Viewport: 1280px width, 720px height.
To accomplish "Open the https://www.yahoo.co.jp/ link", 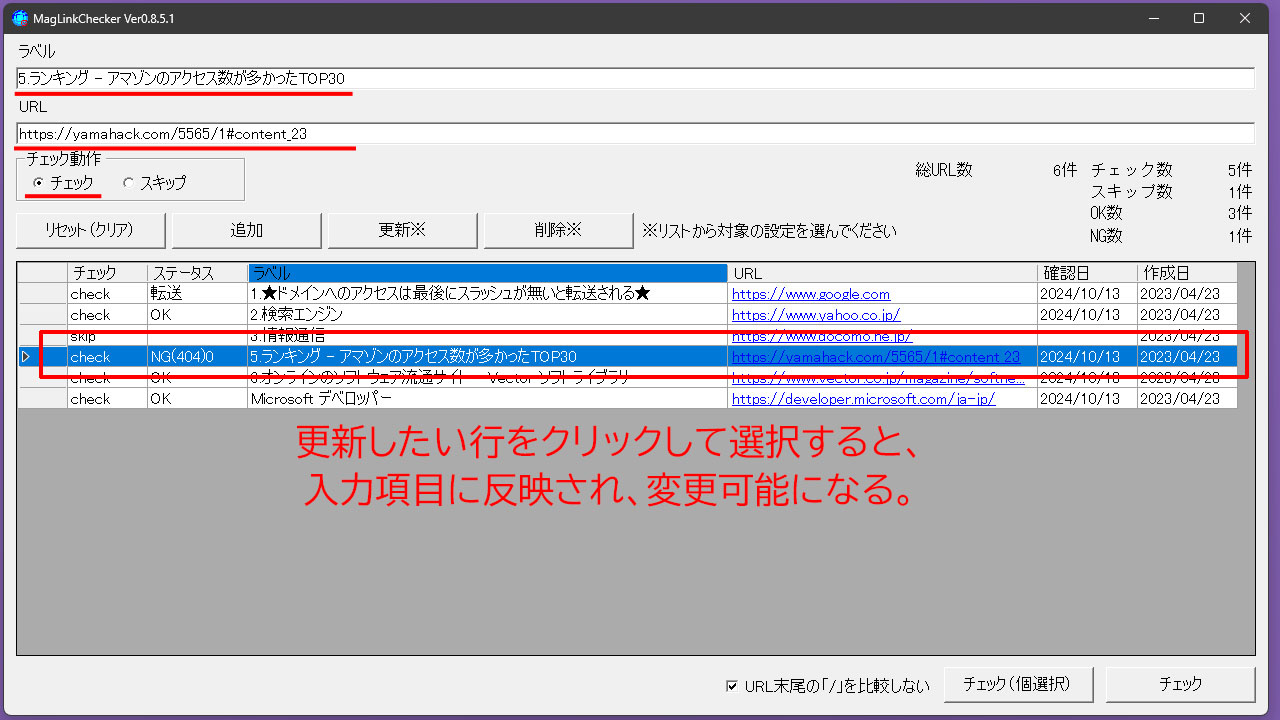I will 816,315.
